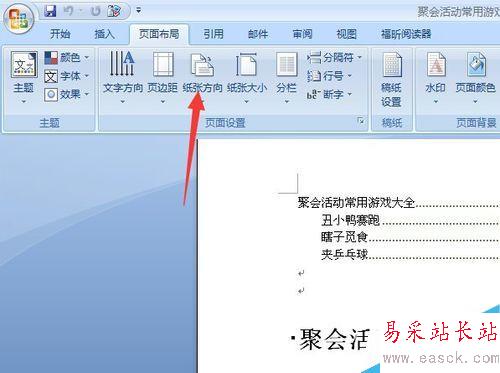Open the customize quick access toolbar dropdown
The height and width of the screenshot is (373, 500).
[x=138, y=11]
